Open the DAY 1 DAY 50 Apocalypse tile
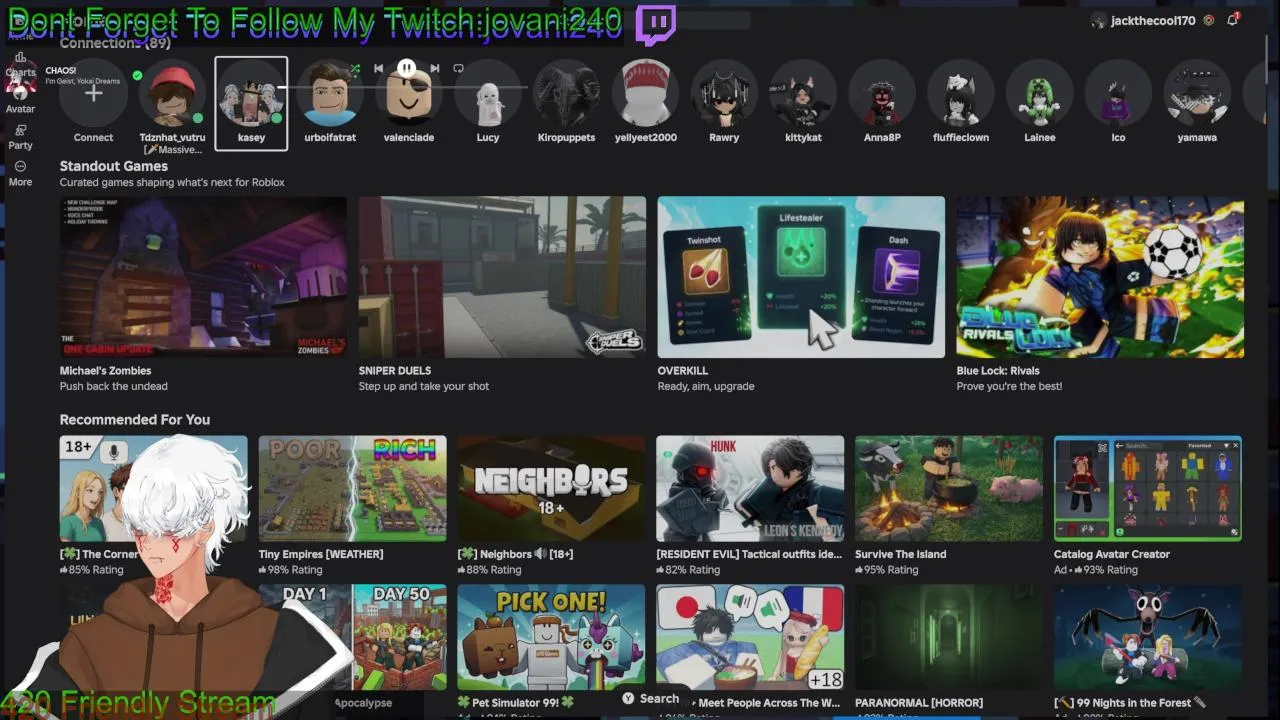Screen dimensions: 1280x720 click(x=352, y=637)
